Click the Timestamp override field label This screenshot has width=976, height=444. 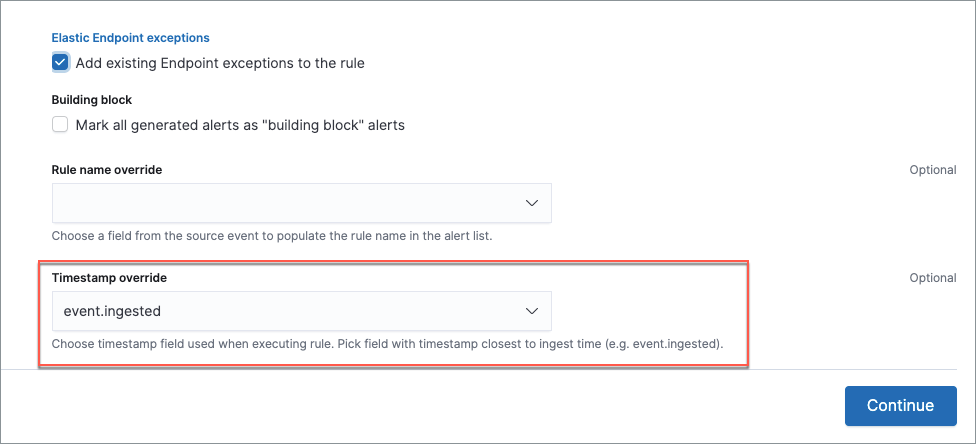point(110,277)
